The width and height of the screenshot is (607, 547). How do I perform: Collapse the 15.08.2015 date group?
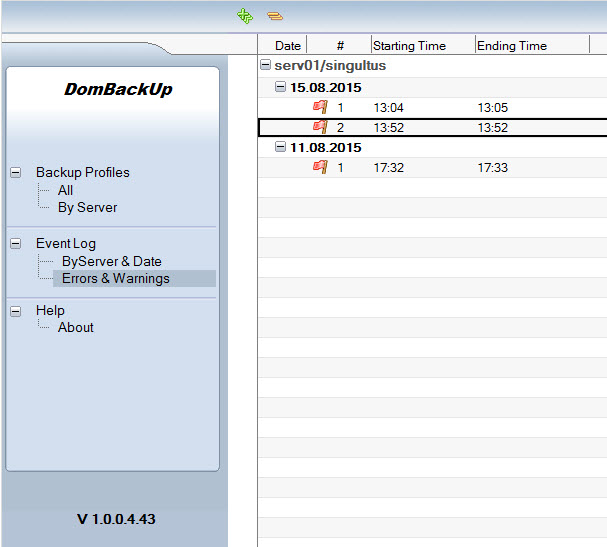(x=281, y=87)
